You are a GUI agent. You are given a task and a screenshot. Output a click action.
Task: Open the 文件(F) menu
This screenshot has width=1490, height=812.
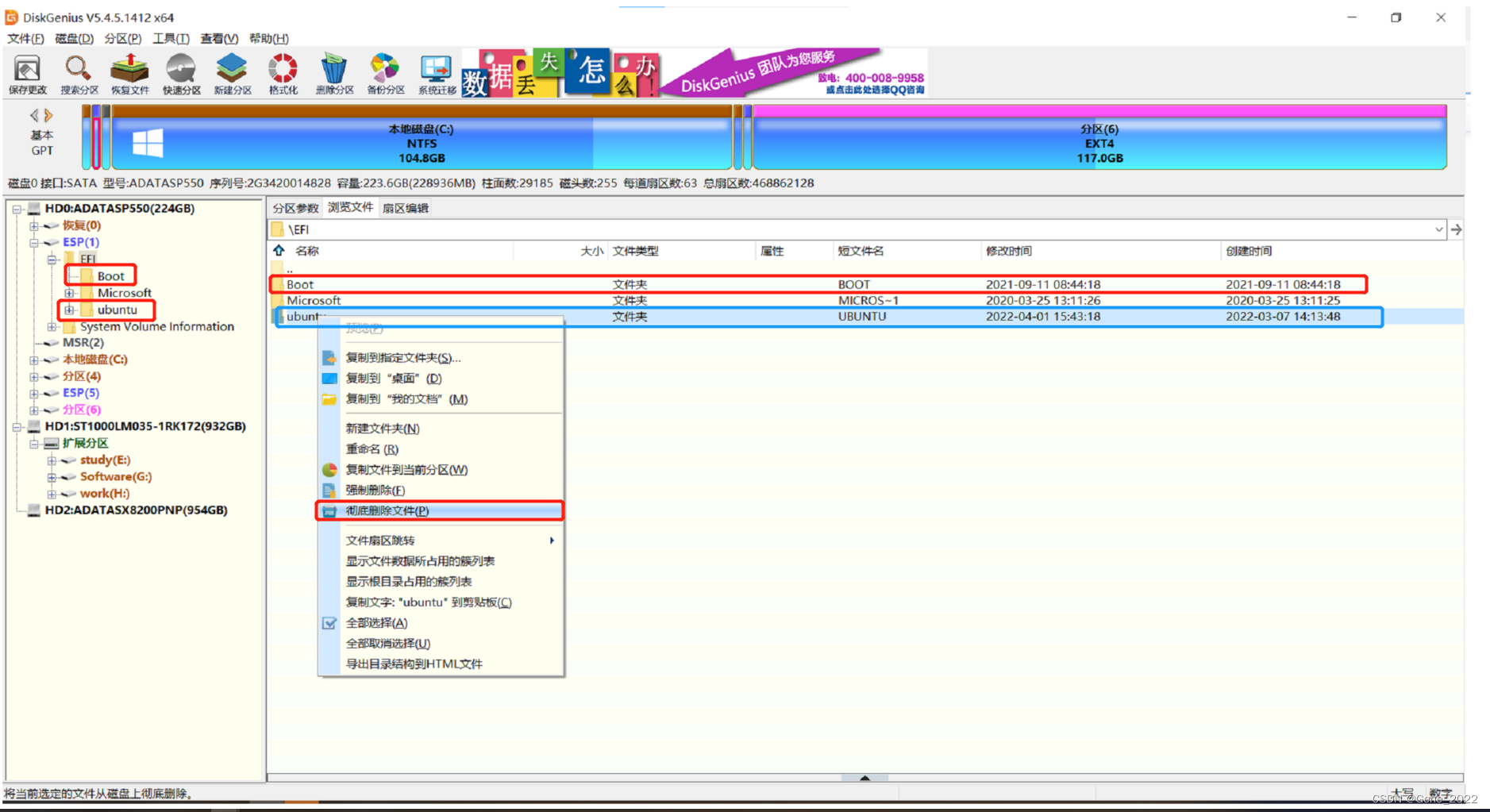coord(25,38)
